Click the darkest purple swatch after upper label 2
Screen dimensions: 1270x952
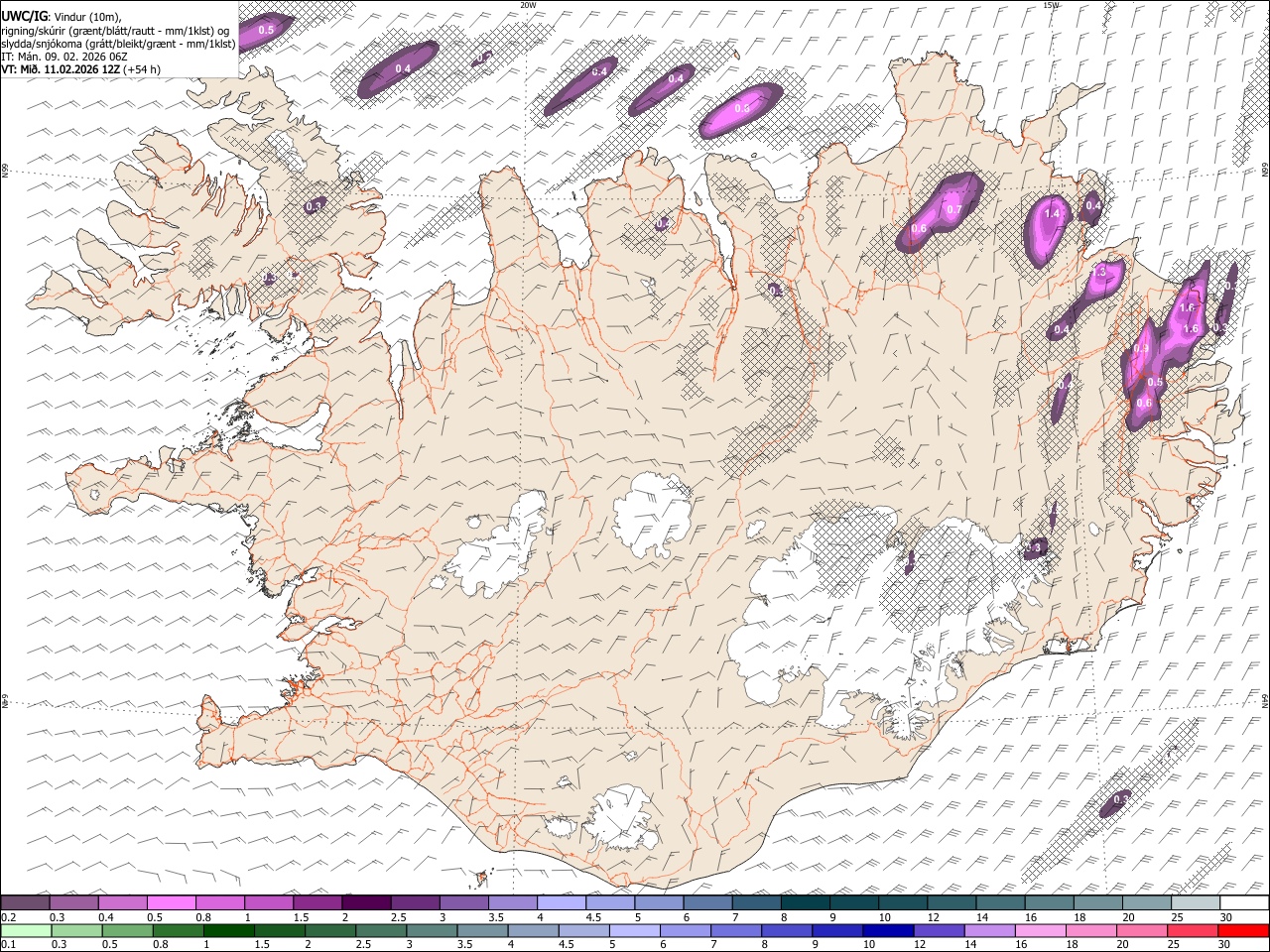[366, 902]
